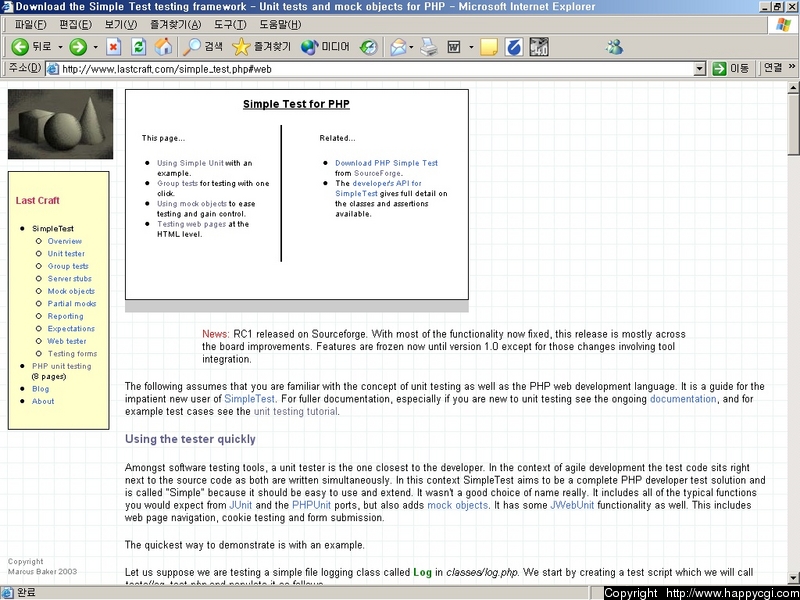Follow the PHPUnit link

[311, 505]
